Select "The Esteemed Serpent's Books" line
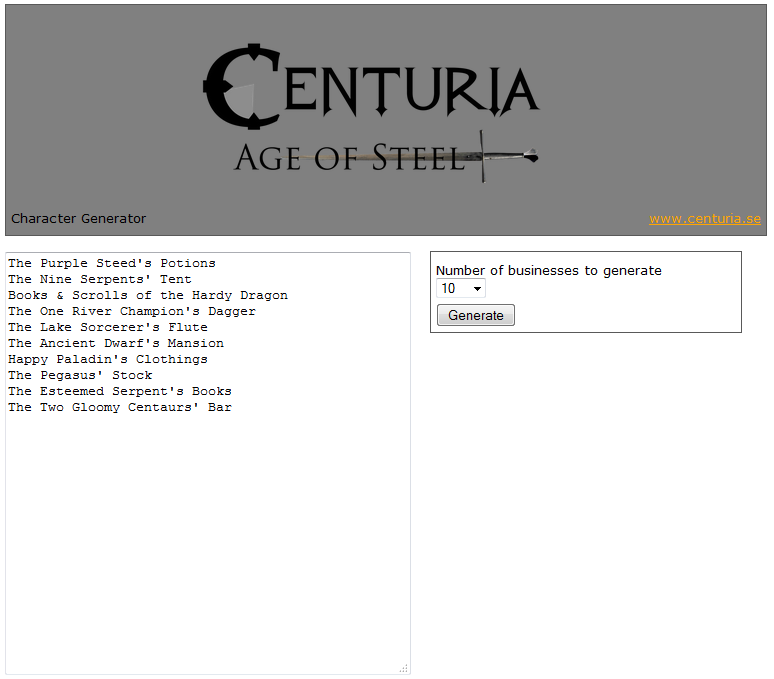This screenshot has width=774, height=679. [x=119, y=391]
